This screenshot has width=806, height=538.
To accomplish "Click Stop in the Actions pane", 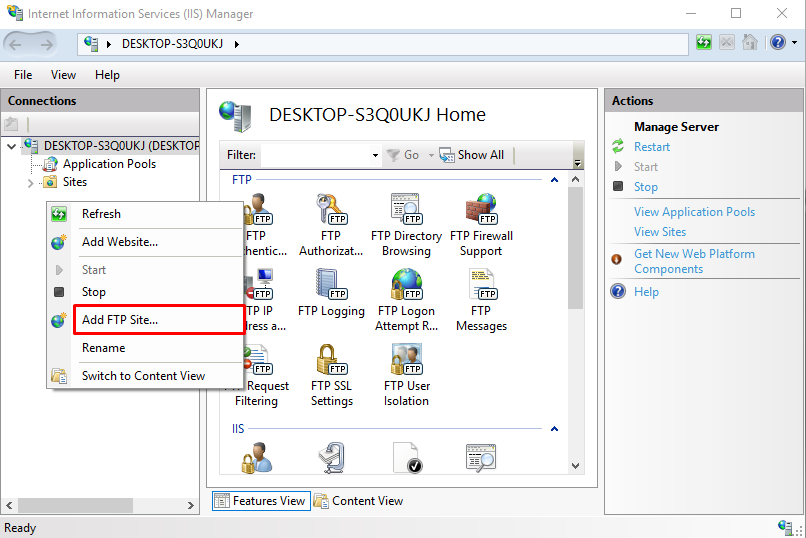I will 646,187.
